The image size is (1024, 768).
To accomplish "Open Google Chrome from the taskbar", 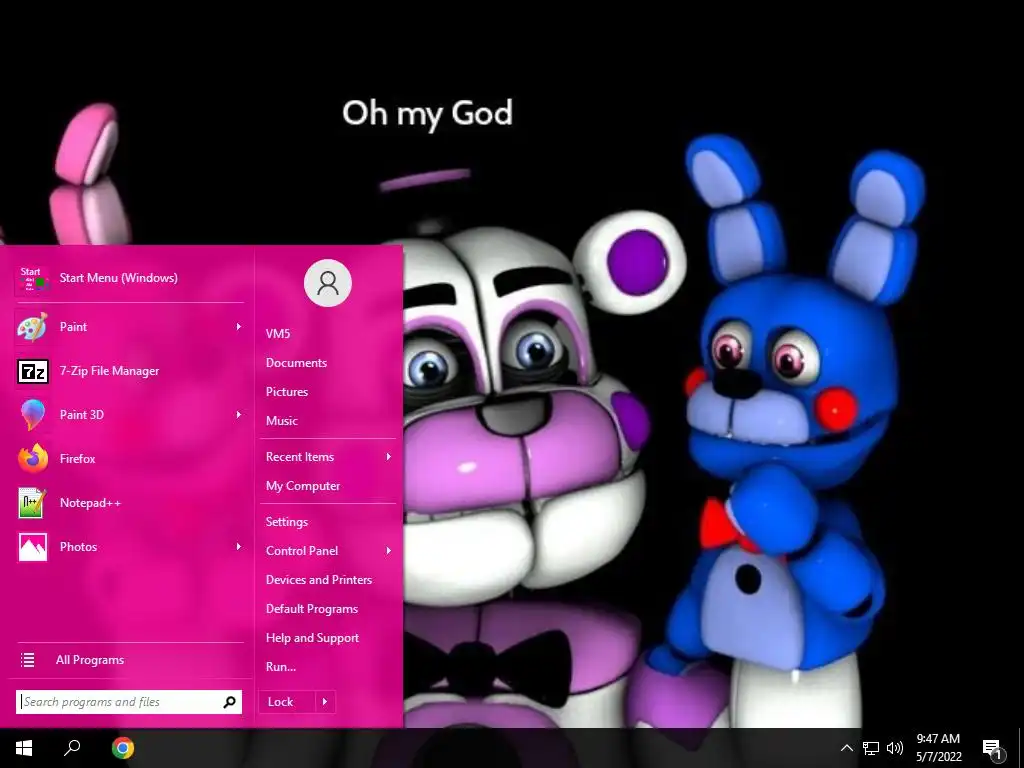I will 123,748.
